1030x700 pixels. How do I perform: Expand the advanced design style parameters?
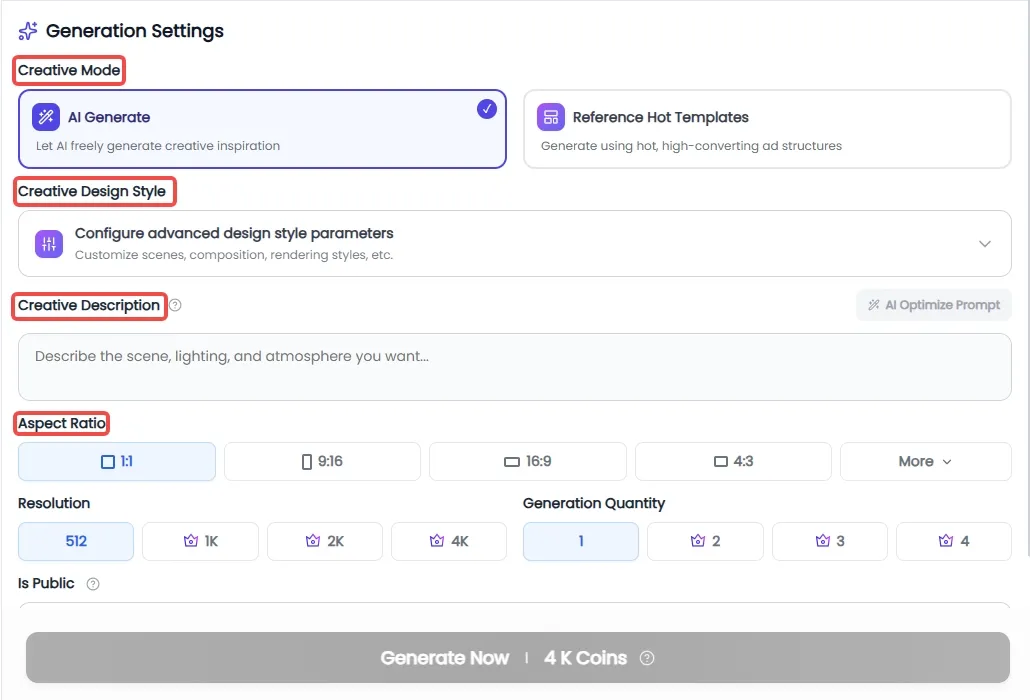click(x=514, y=243)
